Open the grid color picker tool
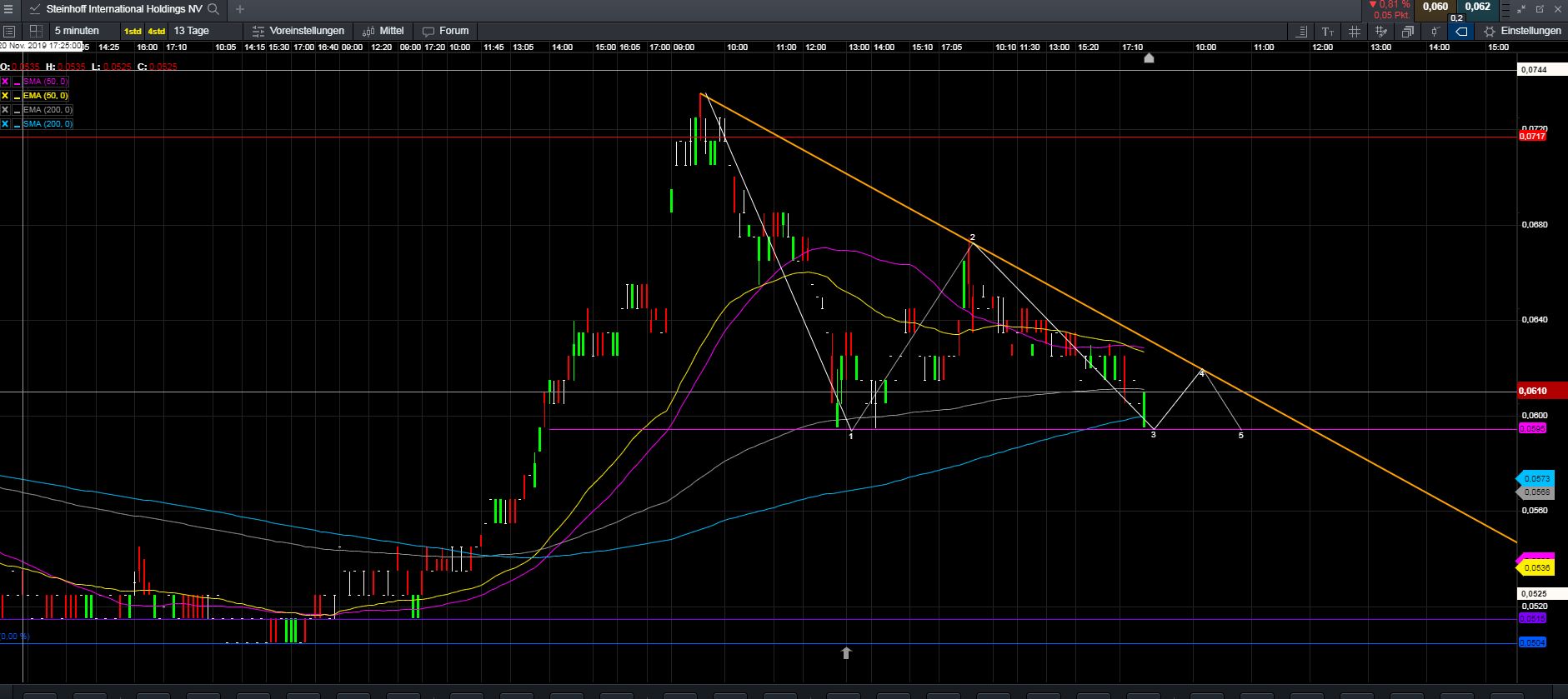The height and width of the screenshot is (699, 1568). tap(1381, 32)
